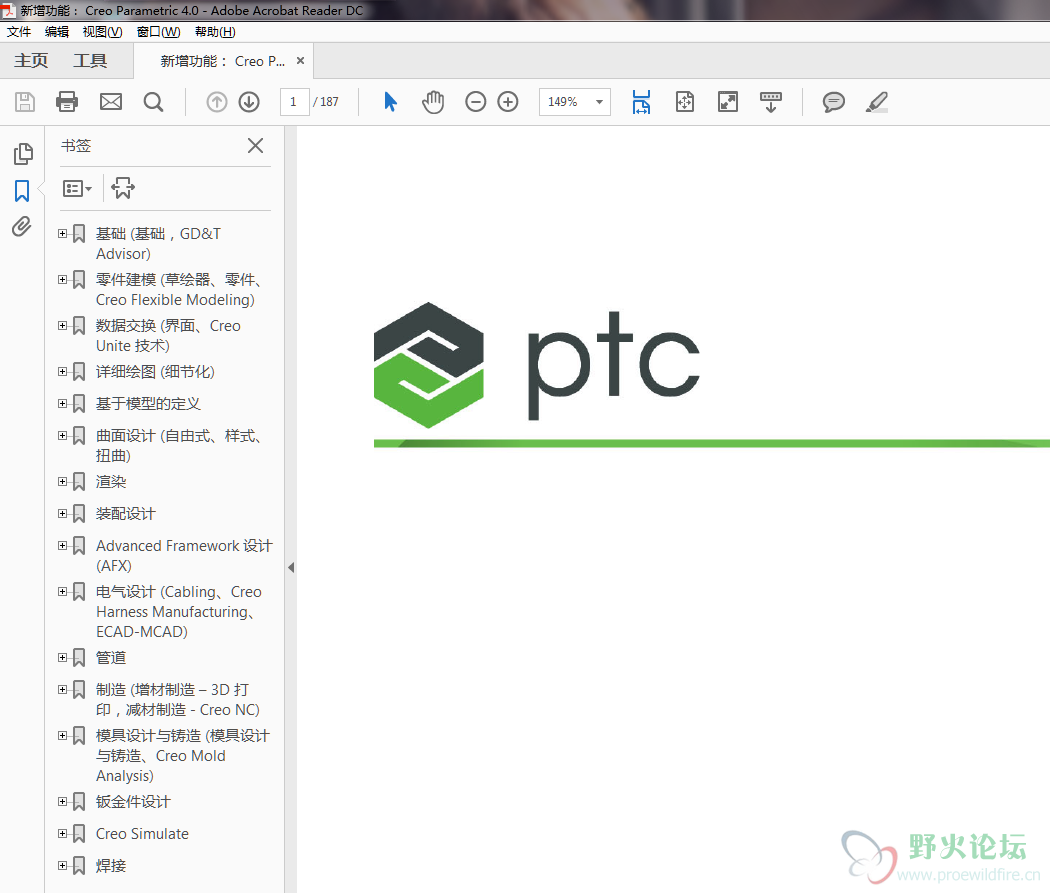Close the Creo document tab
This screenshot has height=893, width=1050.
(301, 60)
